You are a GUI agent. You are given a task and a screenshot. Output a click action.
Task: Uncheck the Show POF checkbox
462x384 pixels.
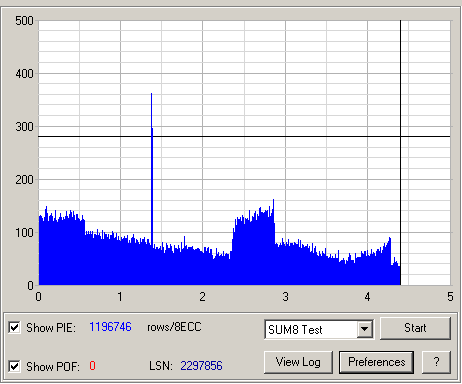(x=14, y=366)
